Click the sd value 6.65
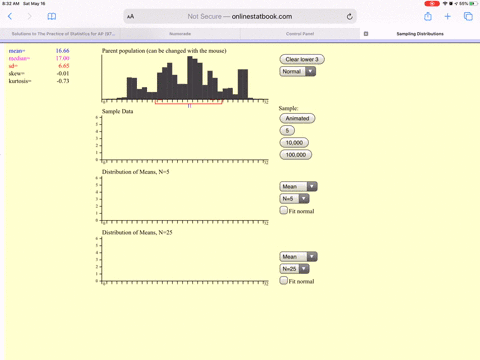 click(64, 66)
